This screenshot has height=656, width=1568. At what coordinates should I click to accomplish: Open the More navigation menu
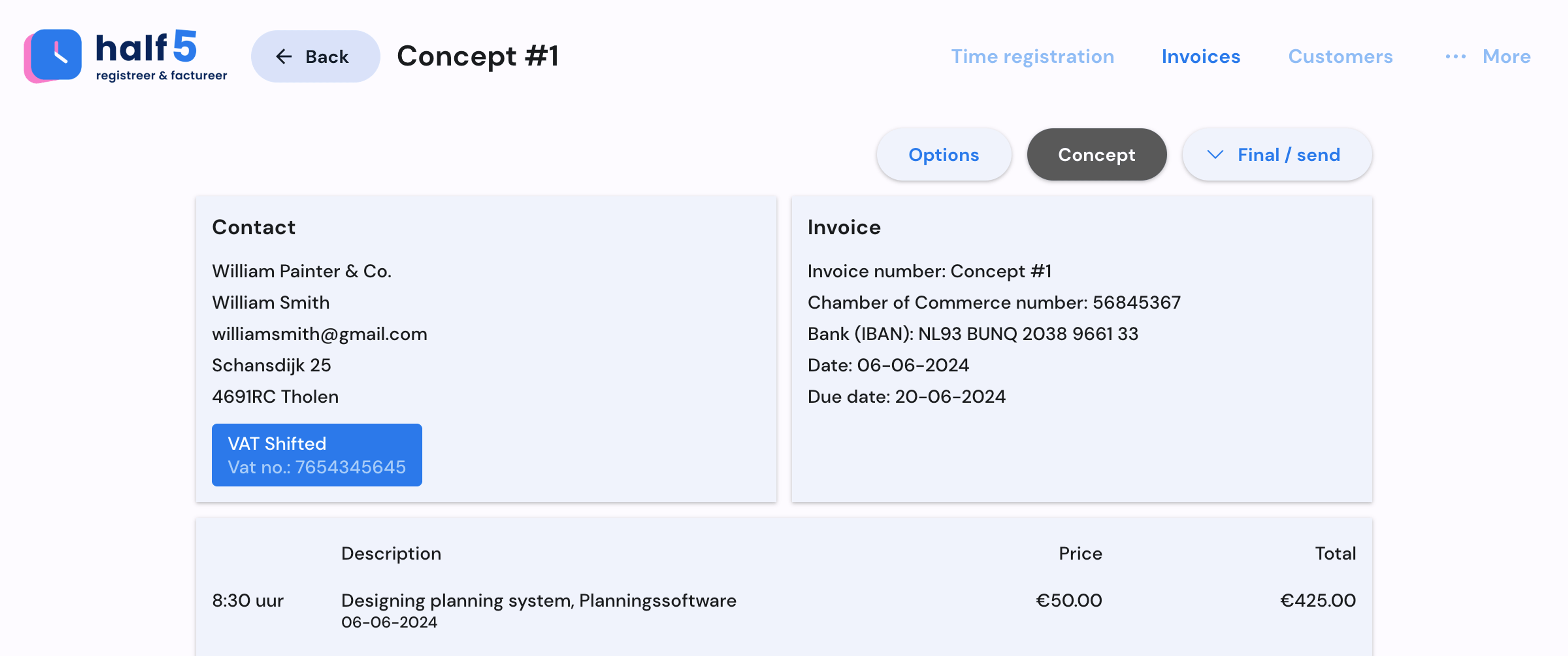click(1506, 56)
